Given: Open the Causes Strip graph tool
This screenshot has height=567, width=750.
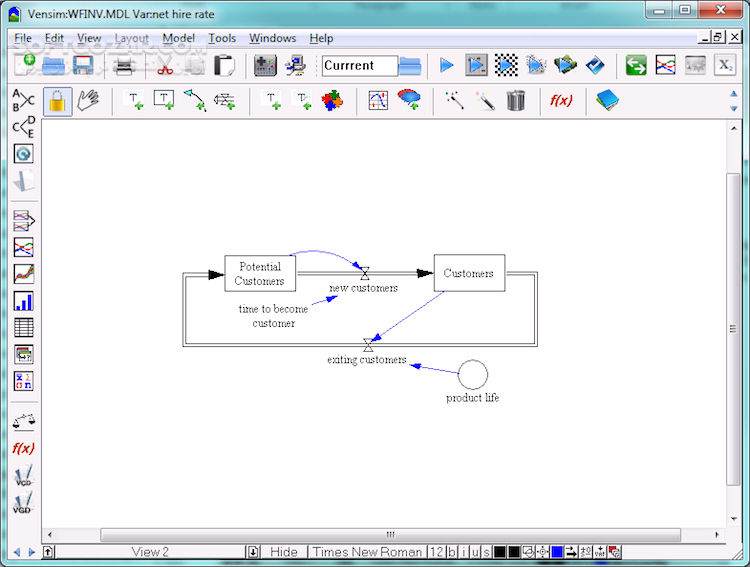Looking at the screenshot, I should click(23, 221).
